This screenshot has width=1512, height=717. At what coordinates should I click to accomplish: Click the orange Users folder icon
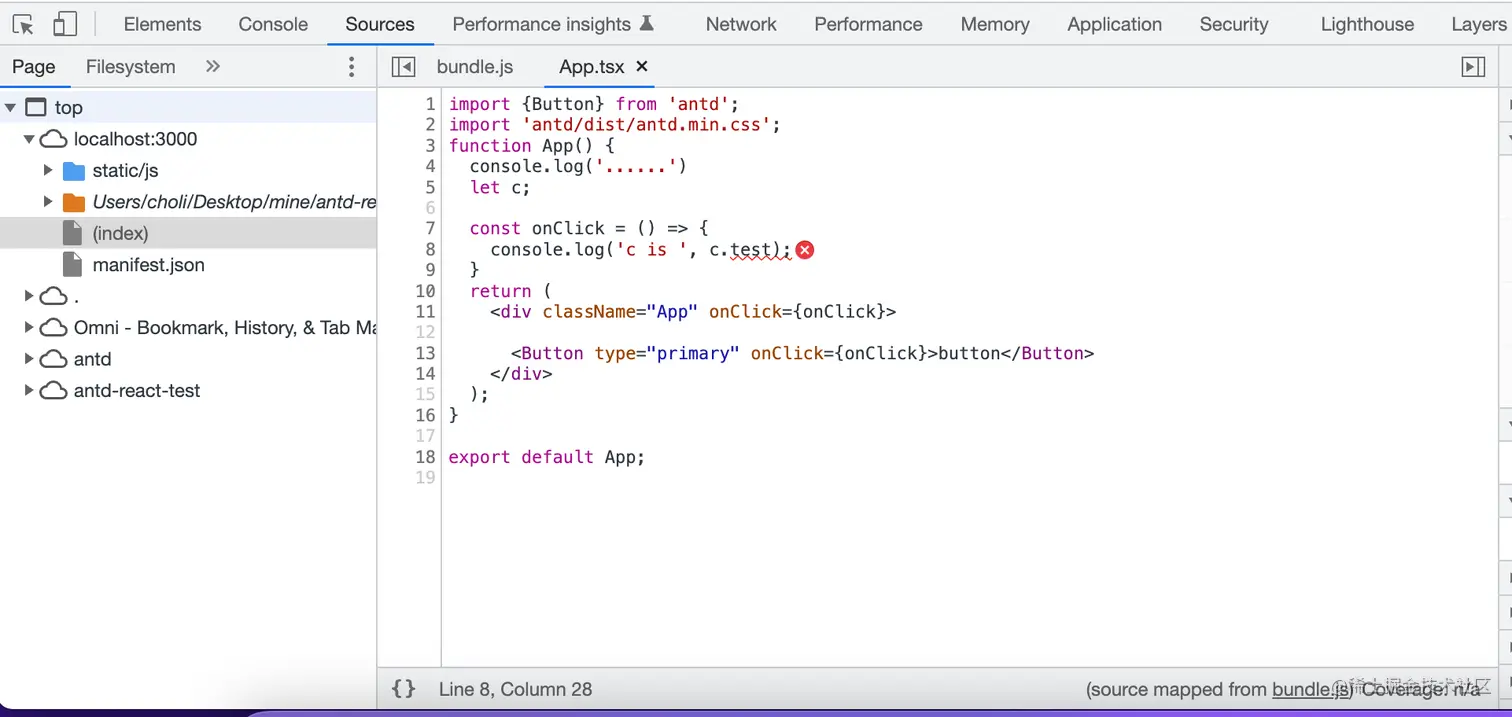pyautogui.click(x=74, y=202)
